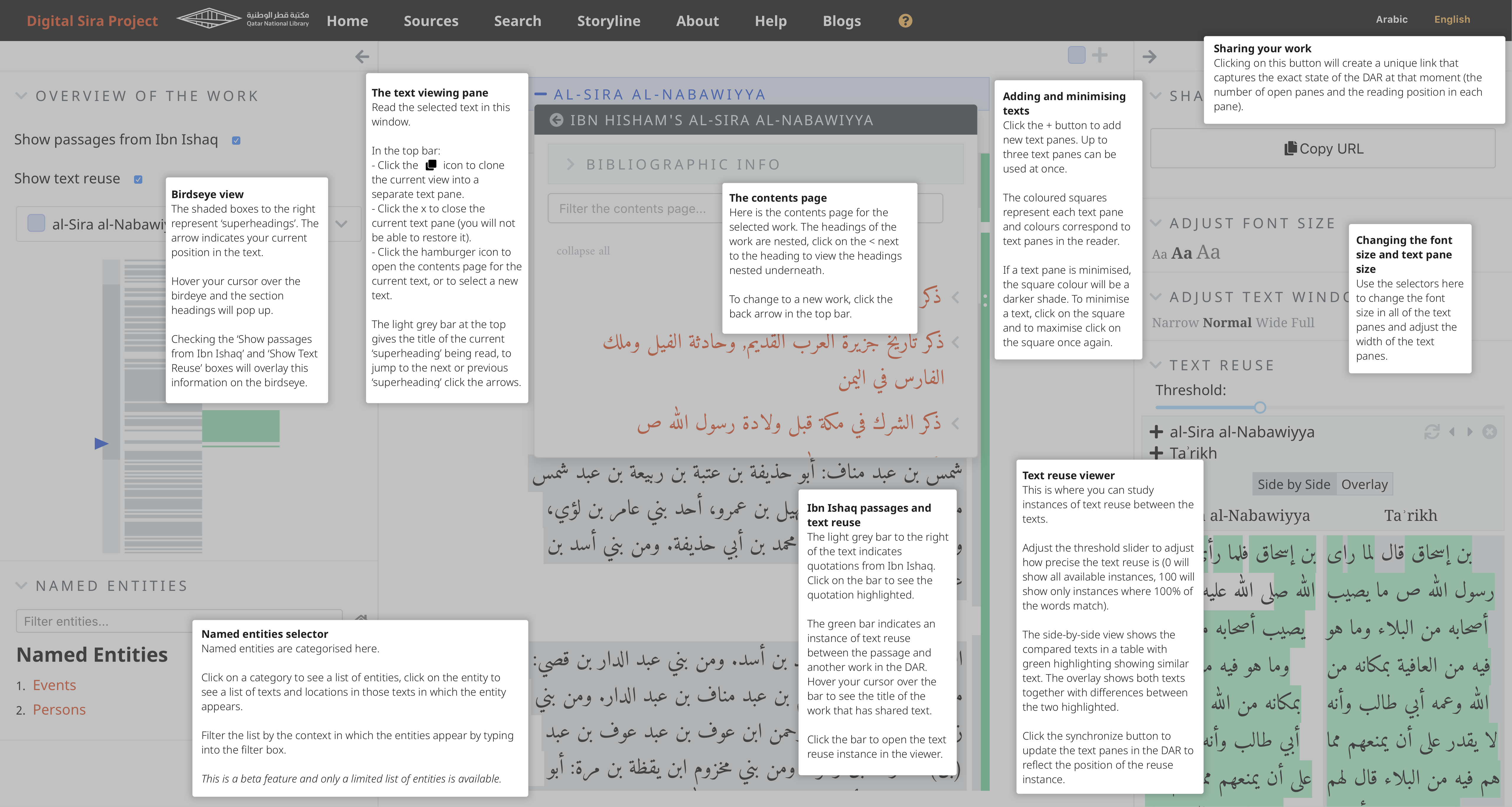The width and height of the screenshot is (1512, 807).
Task: Switch language to English
Action: (1451, 19)
